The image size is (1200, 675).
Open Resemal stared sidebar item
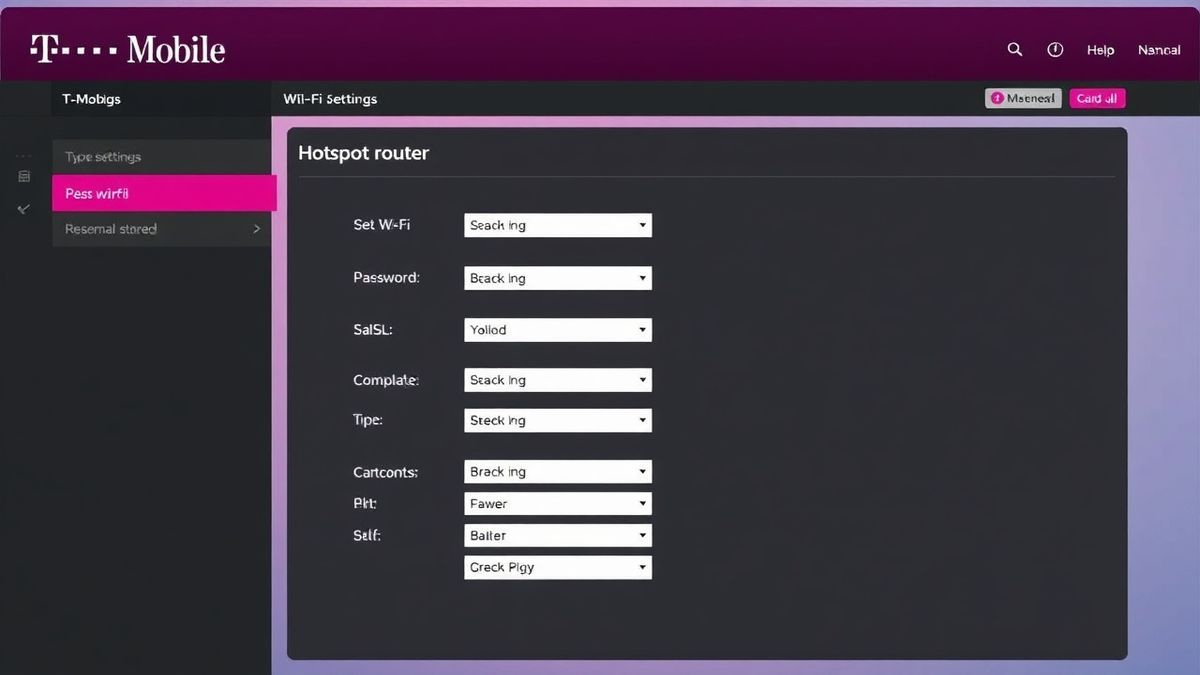pos(161,229)
